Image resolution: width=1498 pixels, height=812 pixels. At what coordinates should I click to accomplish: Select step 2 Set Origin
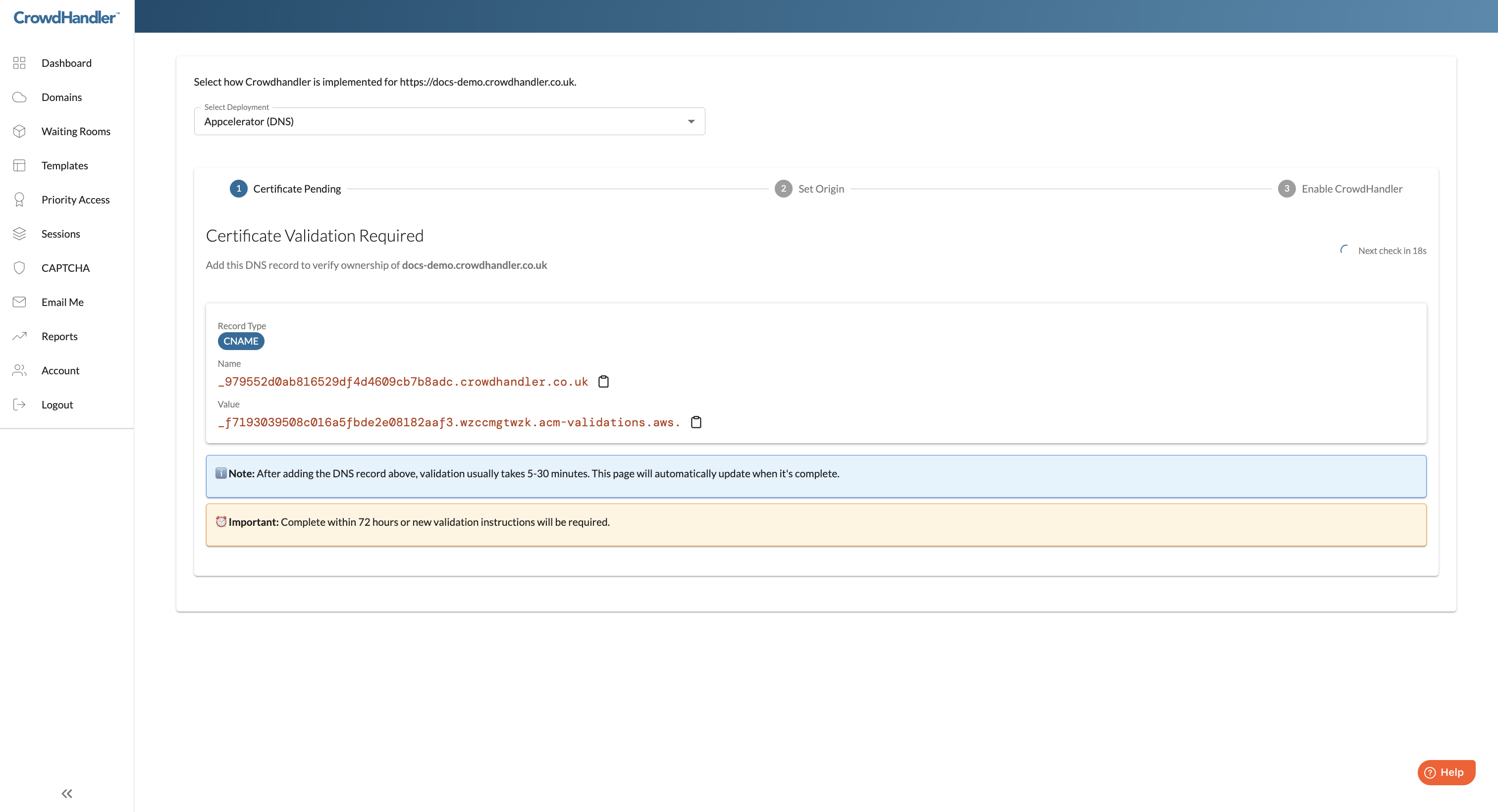[x=809, y=189]
